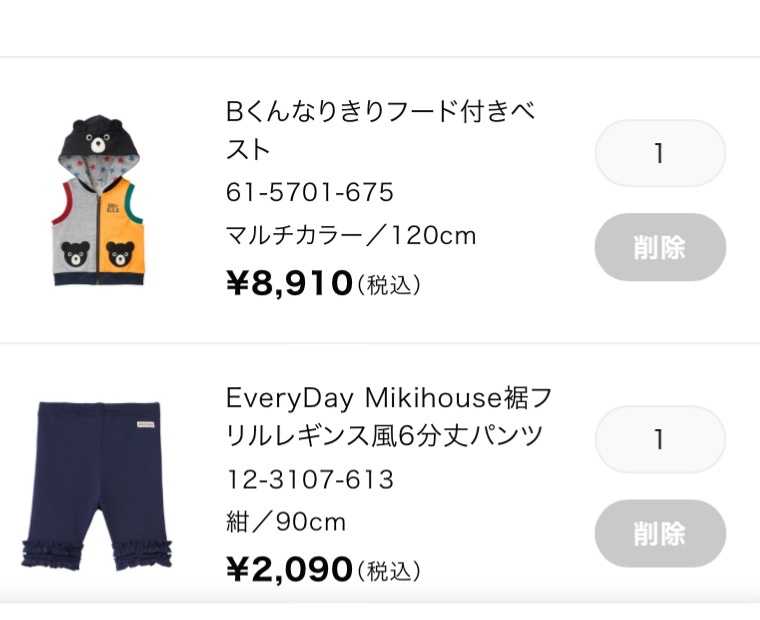Click the 紺／90cm variant text
This screenshot has width=760, height=620.
(286, 523)
